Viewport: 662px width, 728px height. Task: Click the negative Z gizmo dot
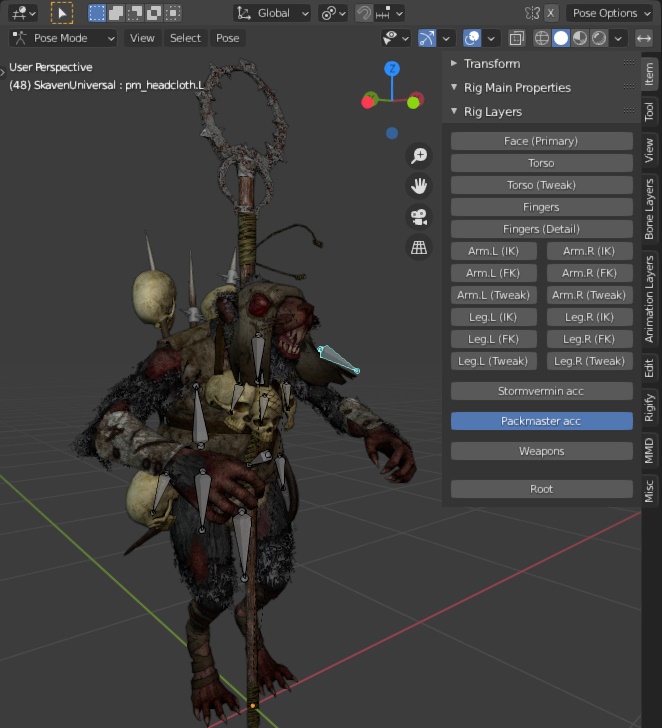point(392,133)
